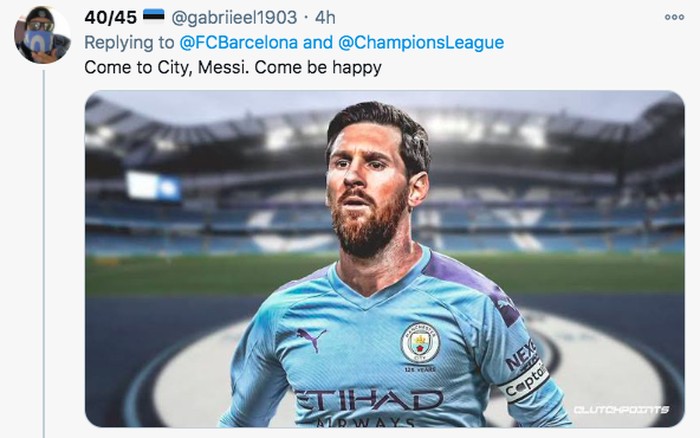Click the Puma logo on the shirt
The width and height of the screenshot is (700, 438).
click(311, 340)
